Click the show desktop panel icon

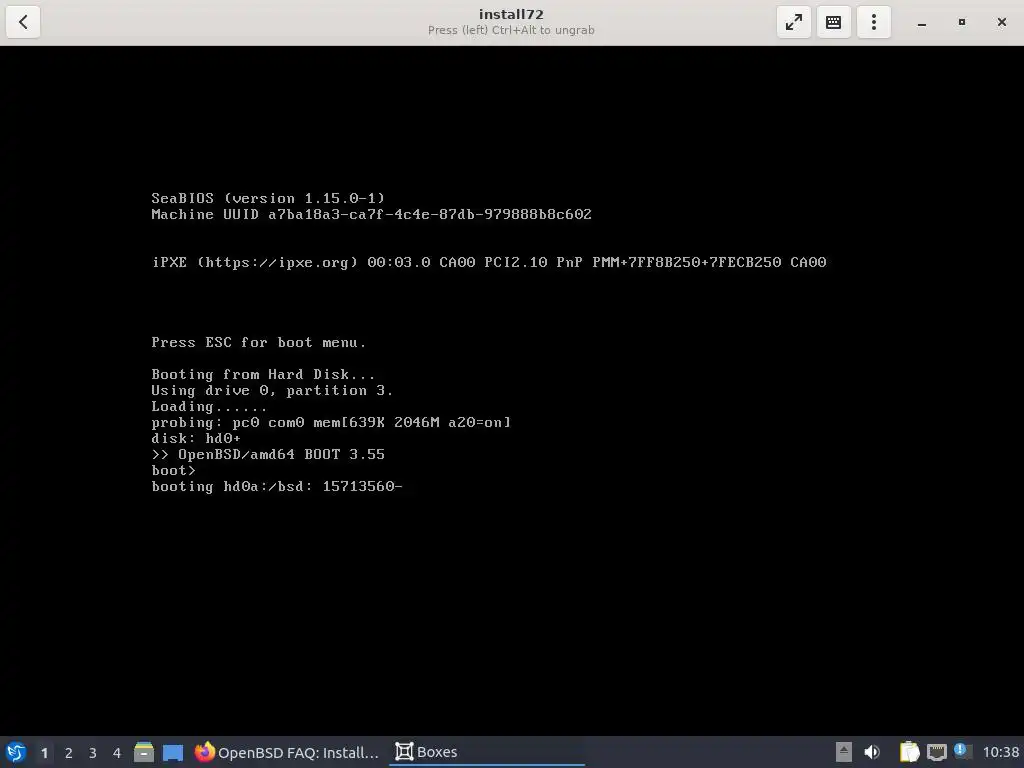[173, 752]
